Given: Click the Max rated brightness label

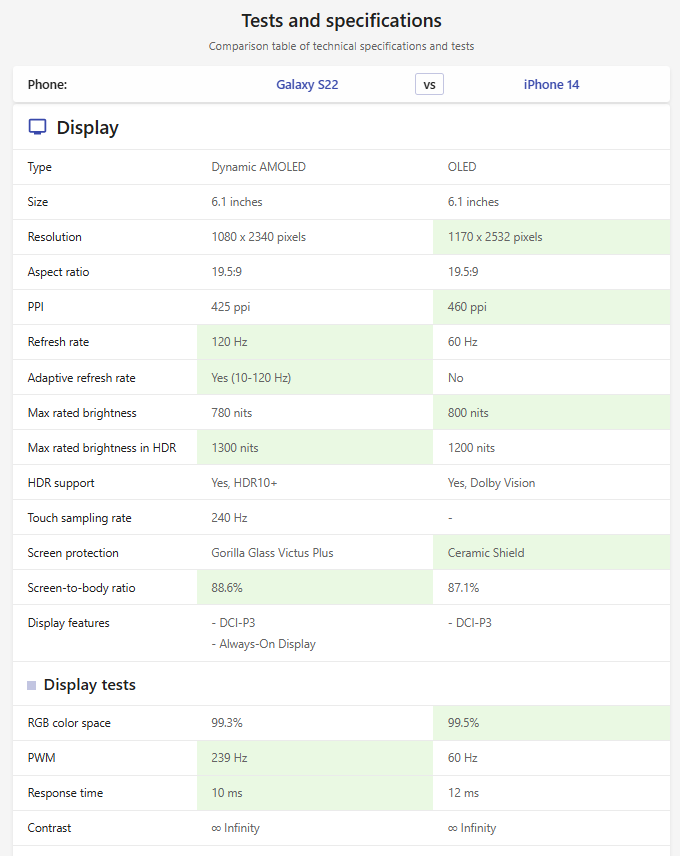Looking at the screenshot, I should pos(82,413).
